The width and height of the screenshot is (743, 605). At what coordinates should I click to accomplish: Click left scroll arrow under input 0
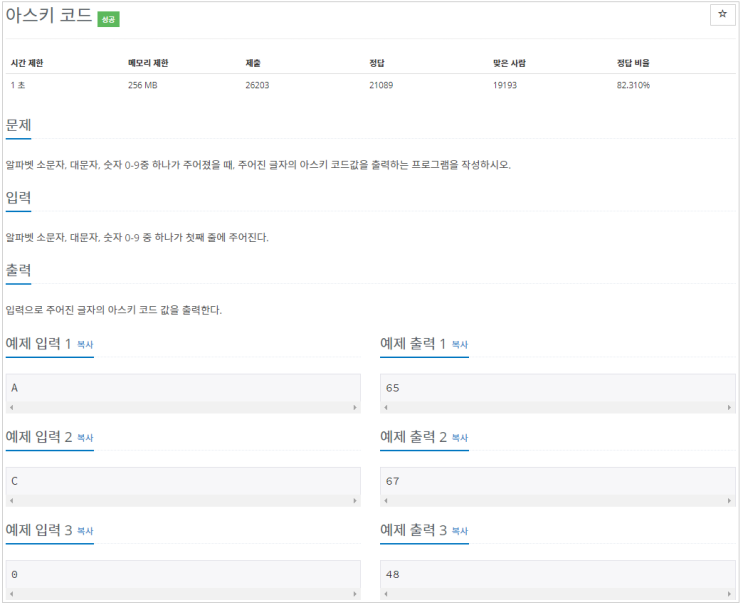point(12,594)
